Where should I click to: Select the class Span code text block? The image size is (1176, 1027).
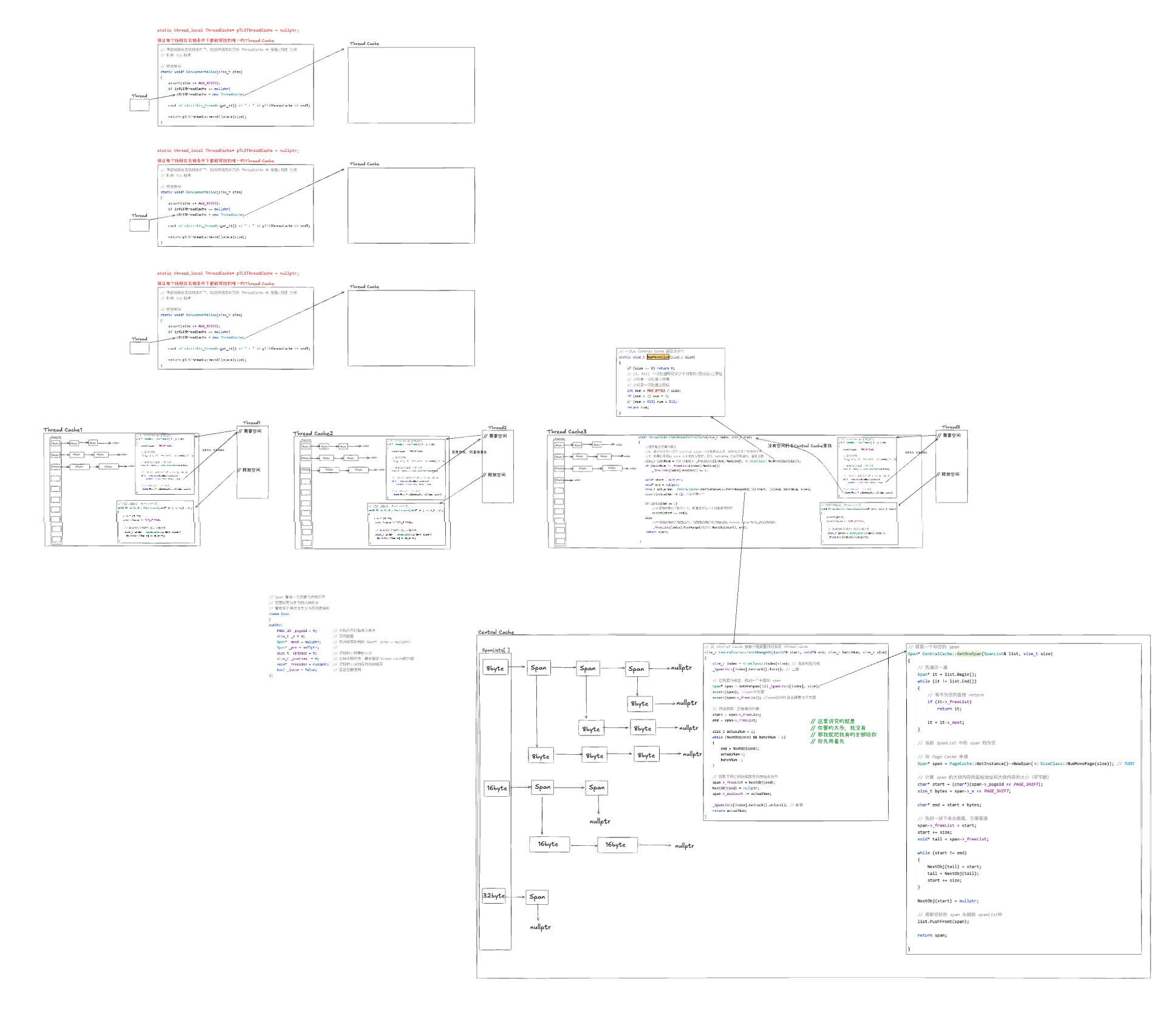[x=340, y=636]
